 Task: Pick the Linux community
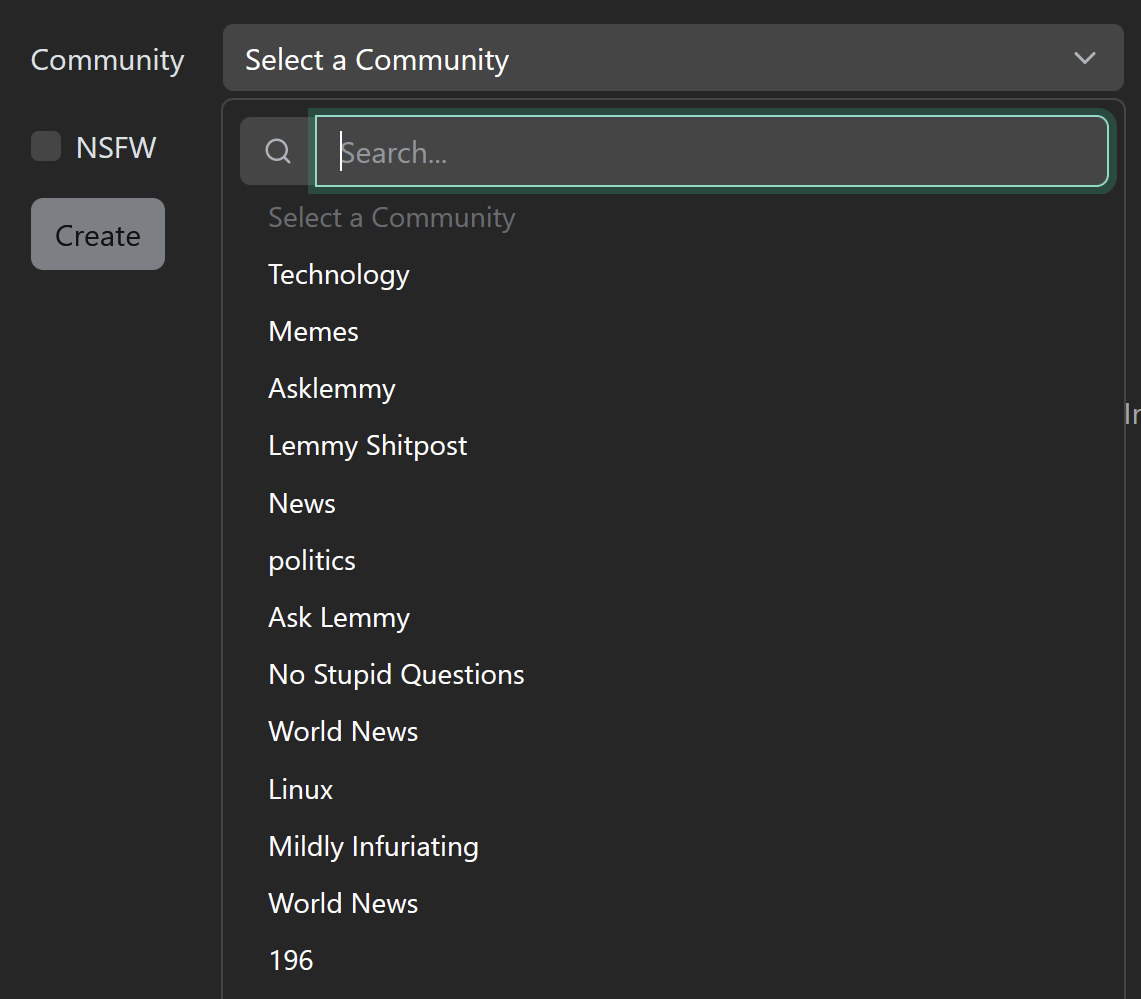(301, 789)
